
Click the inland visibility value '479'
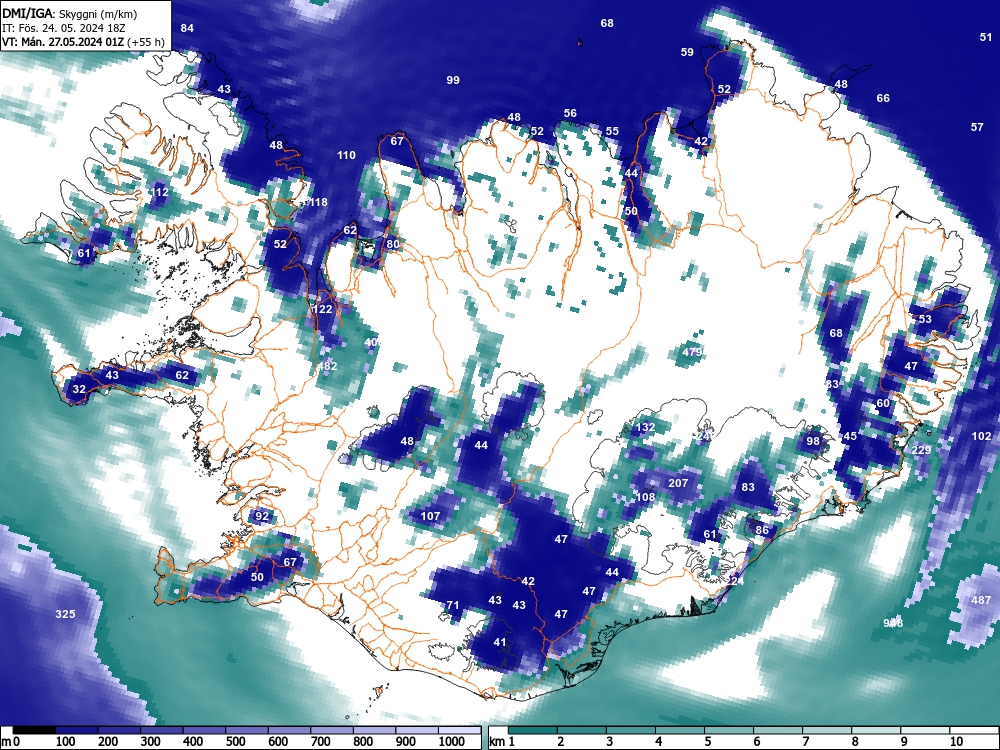click(x=692, y=353)
